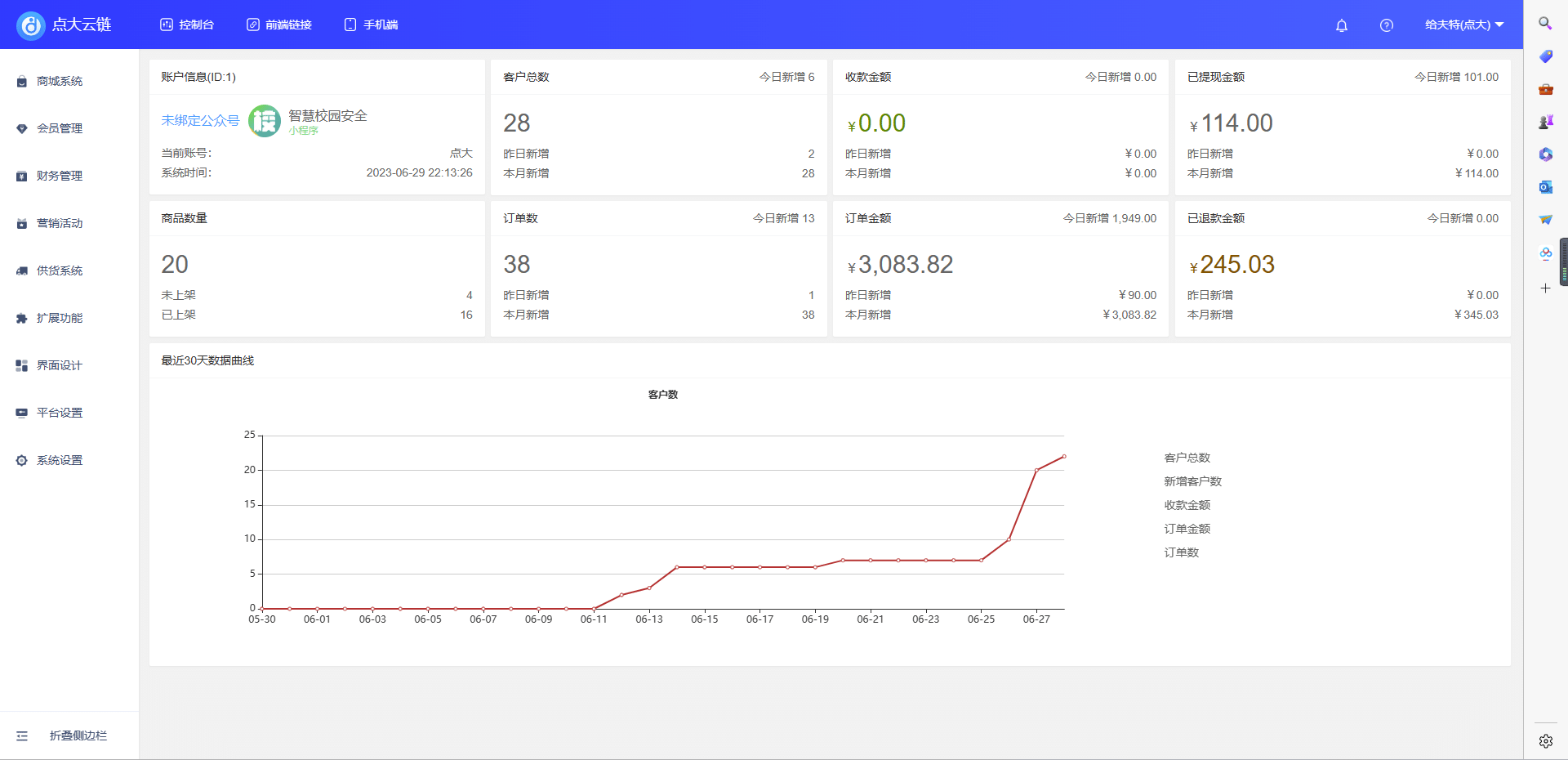Image resolution: width=1568 pixels, height=760 pixels.
Task: Toggle 新增客户数 series in chart legend
Action: (x=1193, y=481)
